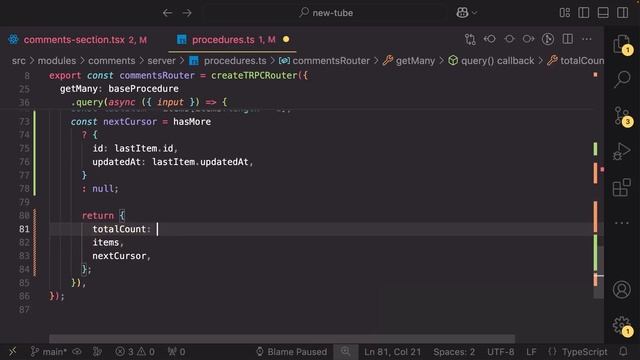This screenshot has height=360, width=640.
Task: Toggle Blame Paused in status bar
Action: point(291,351)
